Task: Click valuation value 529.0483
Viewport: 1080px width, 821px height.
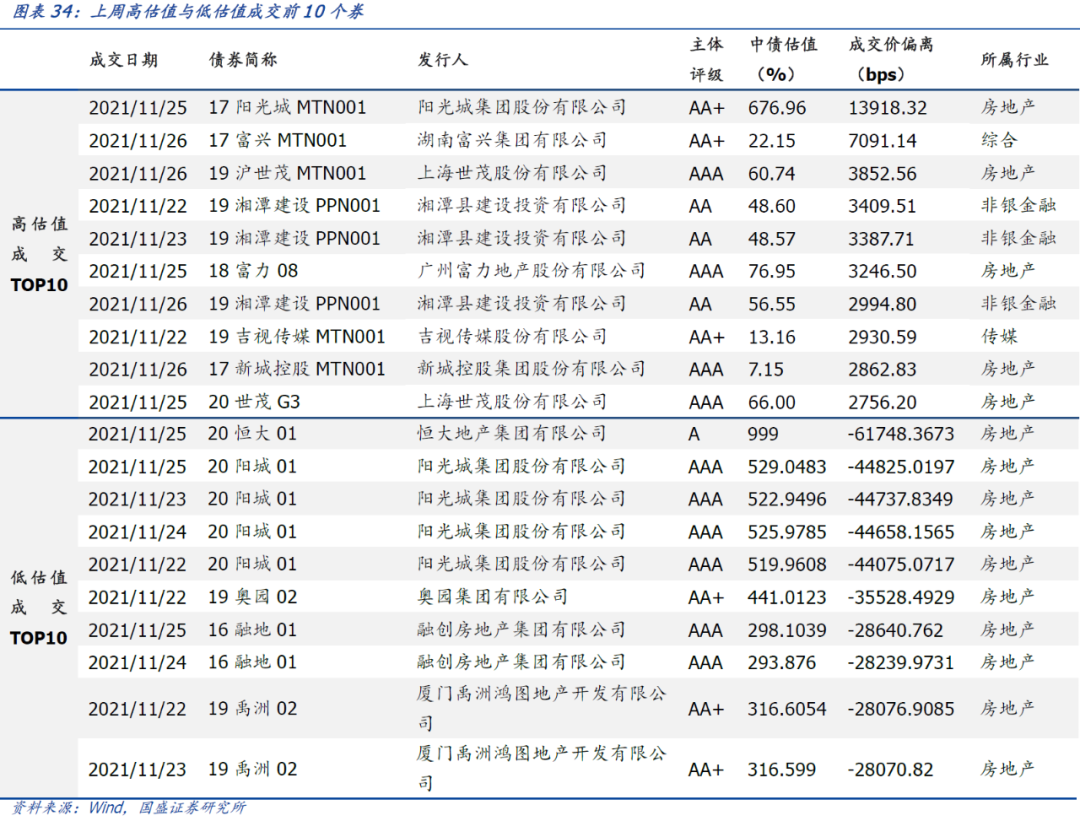Action: pos(787,467)
